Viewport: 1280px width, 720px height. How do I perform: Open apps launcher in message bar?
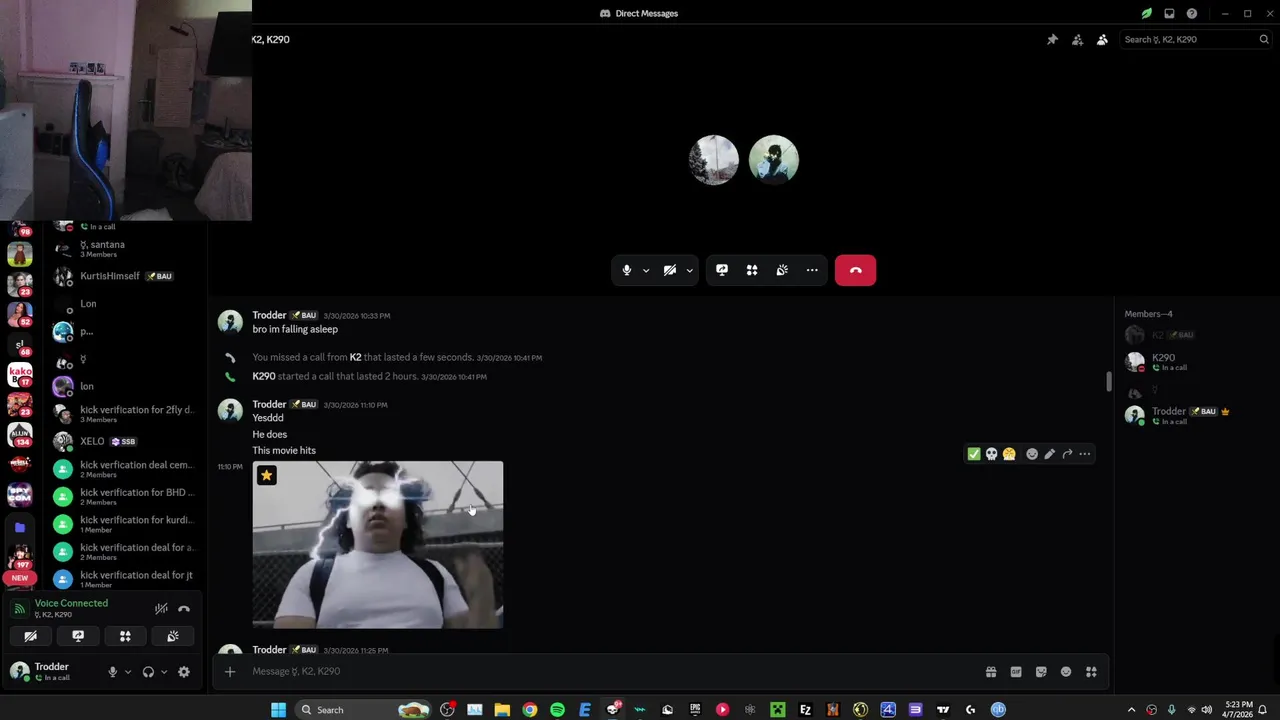pyautogui.click(x=1091, y=672)
